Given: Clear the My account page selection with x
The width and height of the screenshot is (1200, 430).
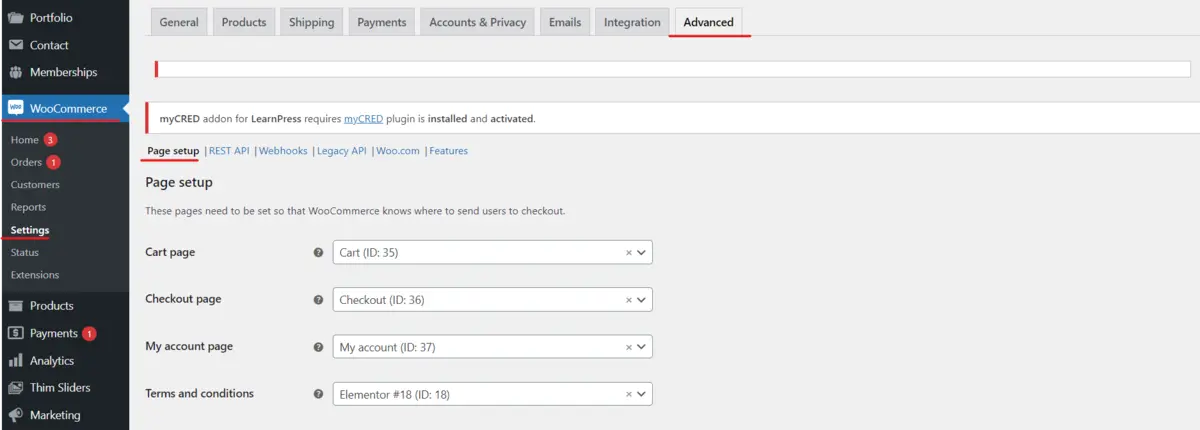Looking at the screenshot, I should point(629,347).
